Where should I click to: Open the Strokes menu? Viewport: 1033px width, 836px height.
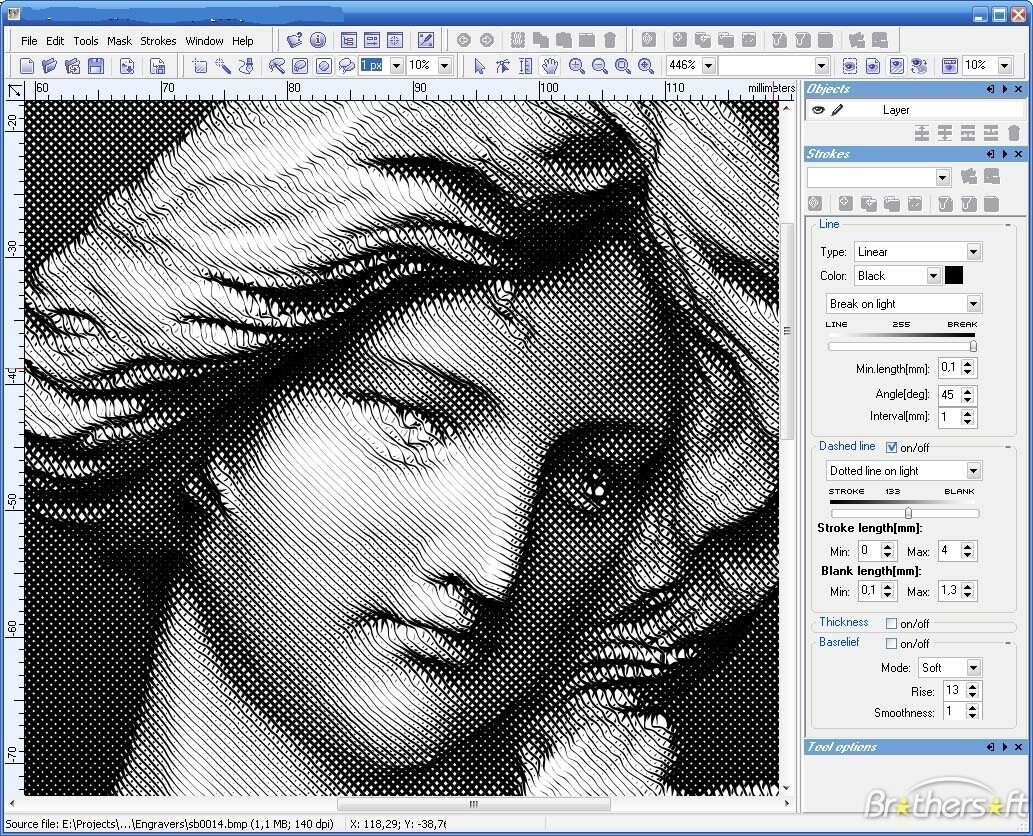[158, 41]
